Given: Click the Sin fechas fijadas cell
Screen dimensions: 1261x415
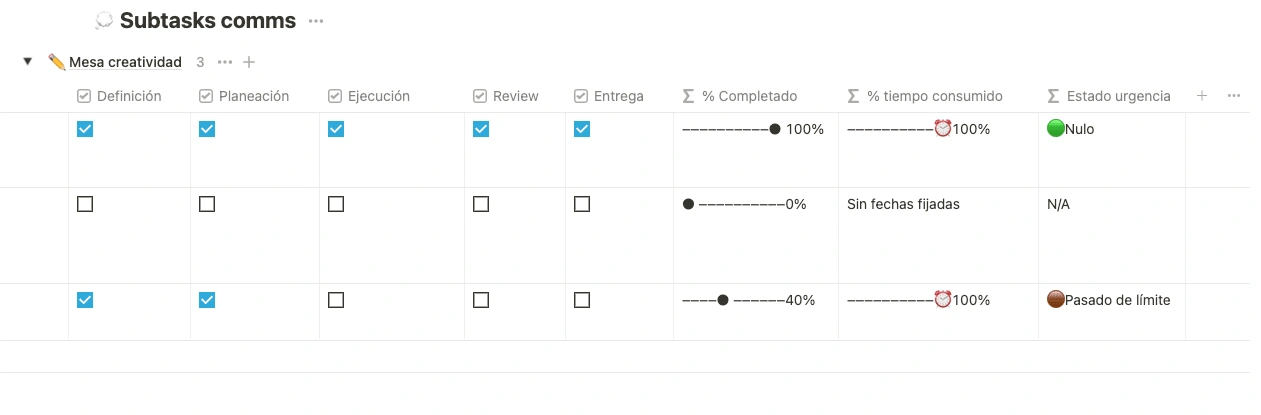Looking at the screenshot, I should 903,204.
